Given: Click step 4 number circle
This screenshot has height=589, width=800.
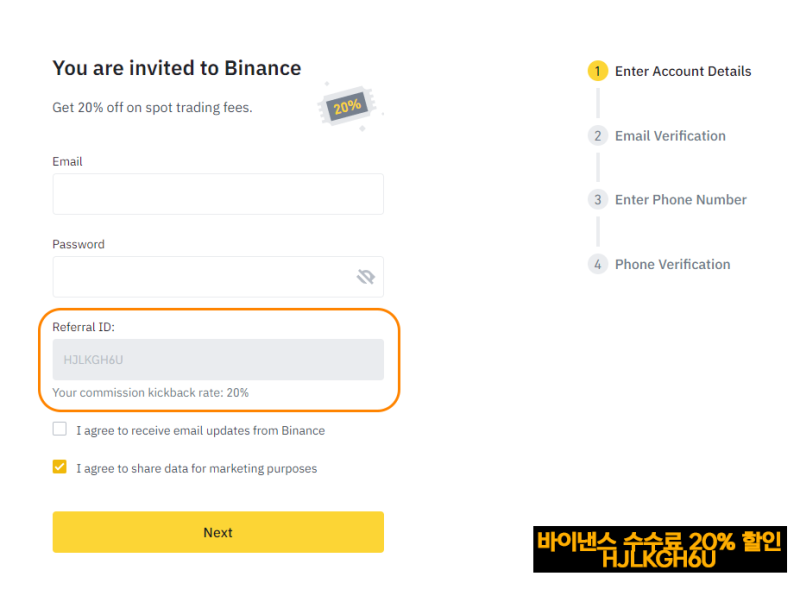Looking at the screenshot, I should coord(597,264).
